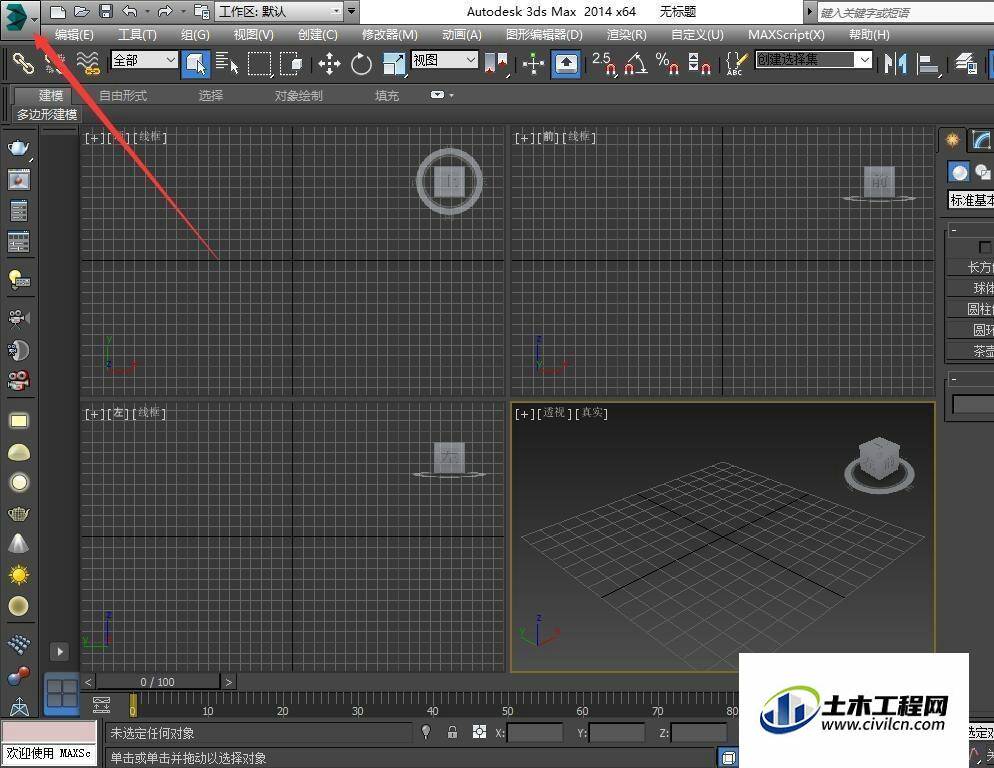Redo the action with the Redo arrow
Image resolution: width=994 pixels, height=768 pixels.
point(165,11)
